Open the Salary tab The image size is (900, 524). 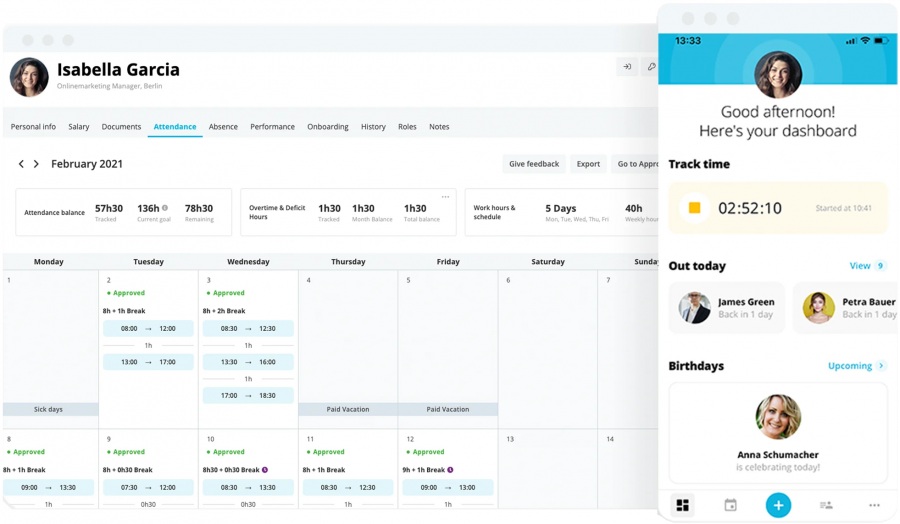click(x=79, y=127)
